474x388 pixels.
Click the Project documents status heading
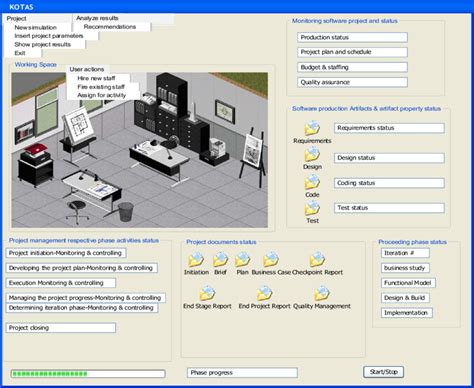coord(221,242)
